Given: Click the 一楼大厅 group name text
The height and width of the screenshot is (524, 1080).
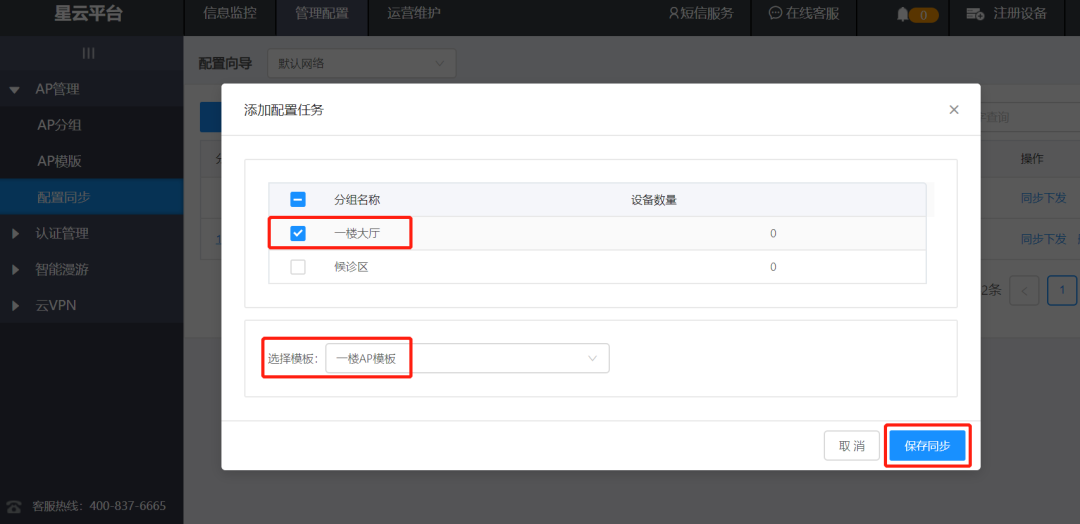Looking at the screenshot, I should point(357,233).
